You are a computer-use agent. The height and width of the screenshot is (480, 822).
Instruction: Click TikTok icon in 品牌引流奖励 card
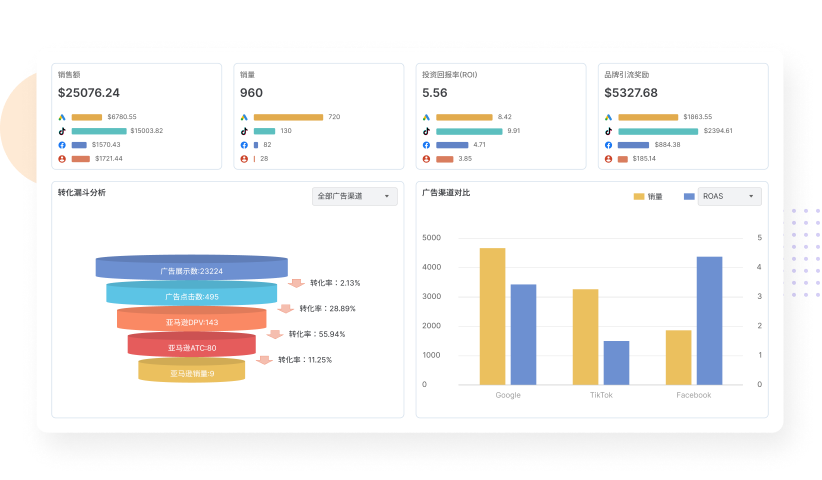pyautogui.click(x=608, y=131)
